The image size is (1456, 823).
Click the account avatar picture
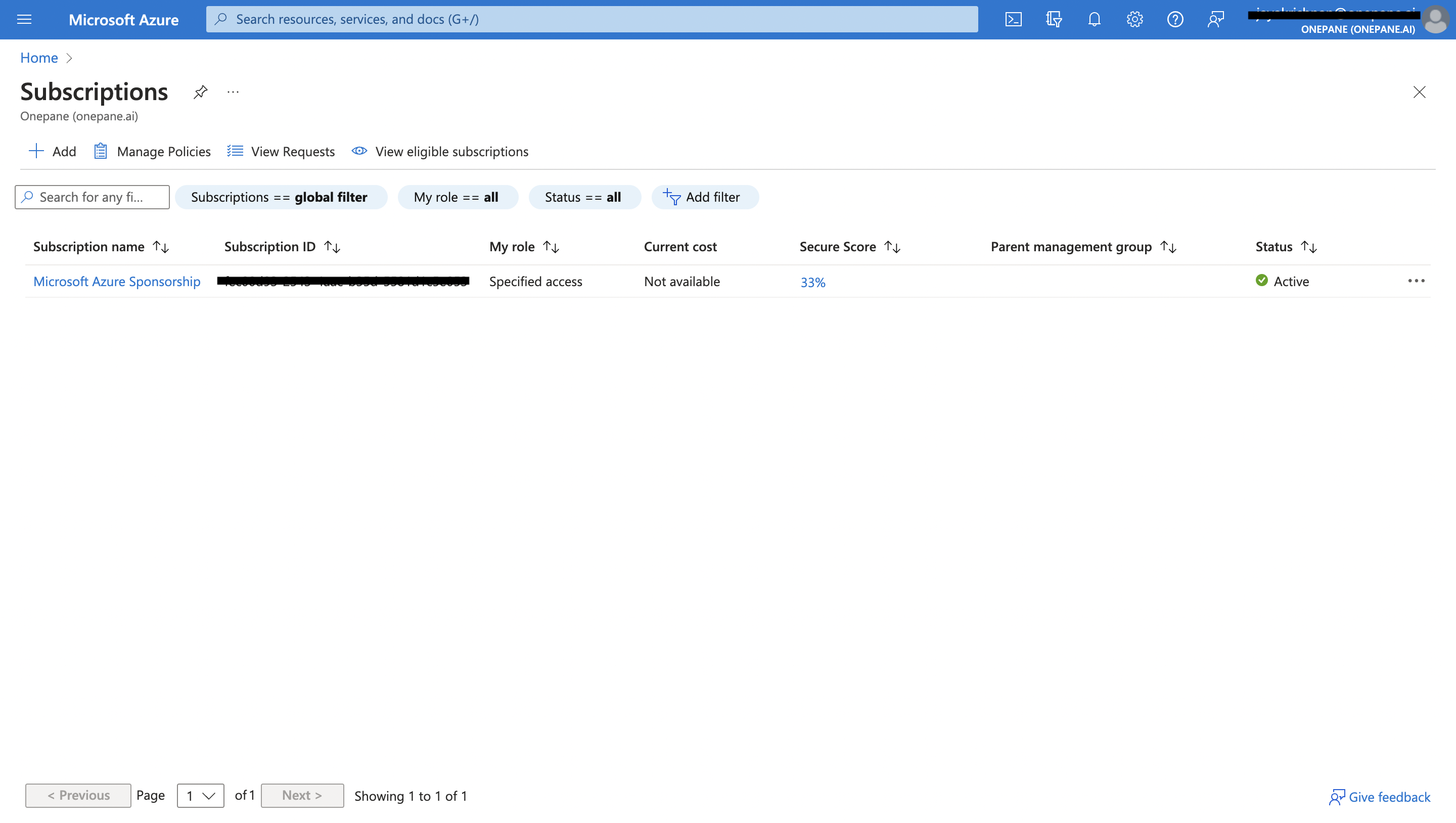coord(1435,19)
